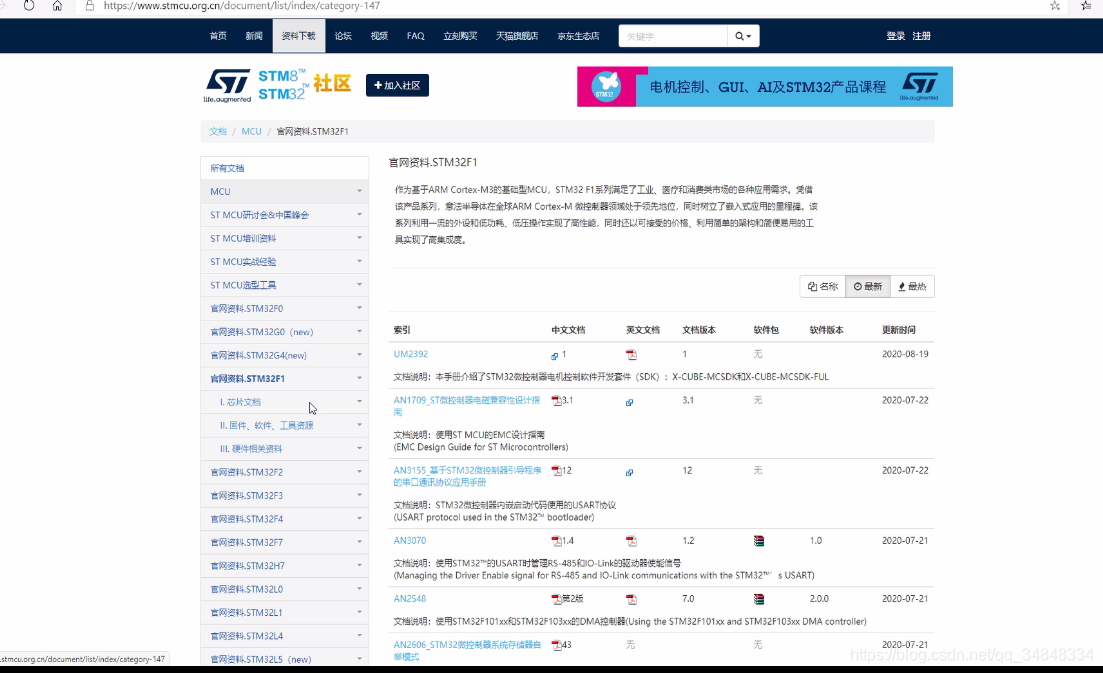Open 新闻 in top navigation
This screenshot has height=673, width=1103.
(x=254, y=36)
